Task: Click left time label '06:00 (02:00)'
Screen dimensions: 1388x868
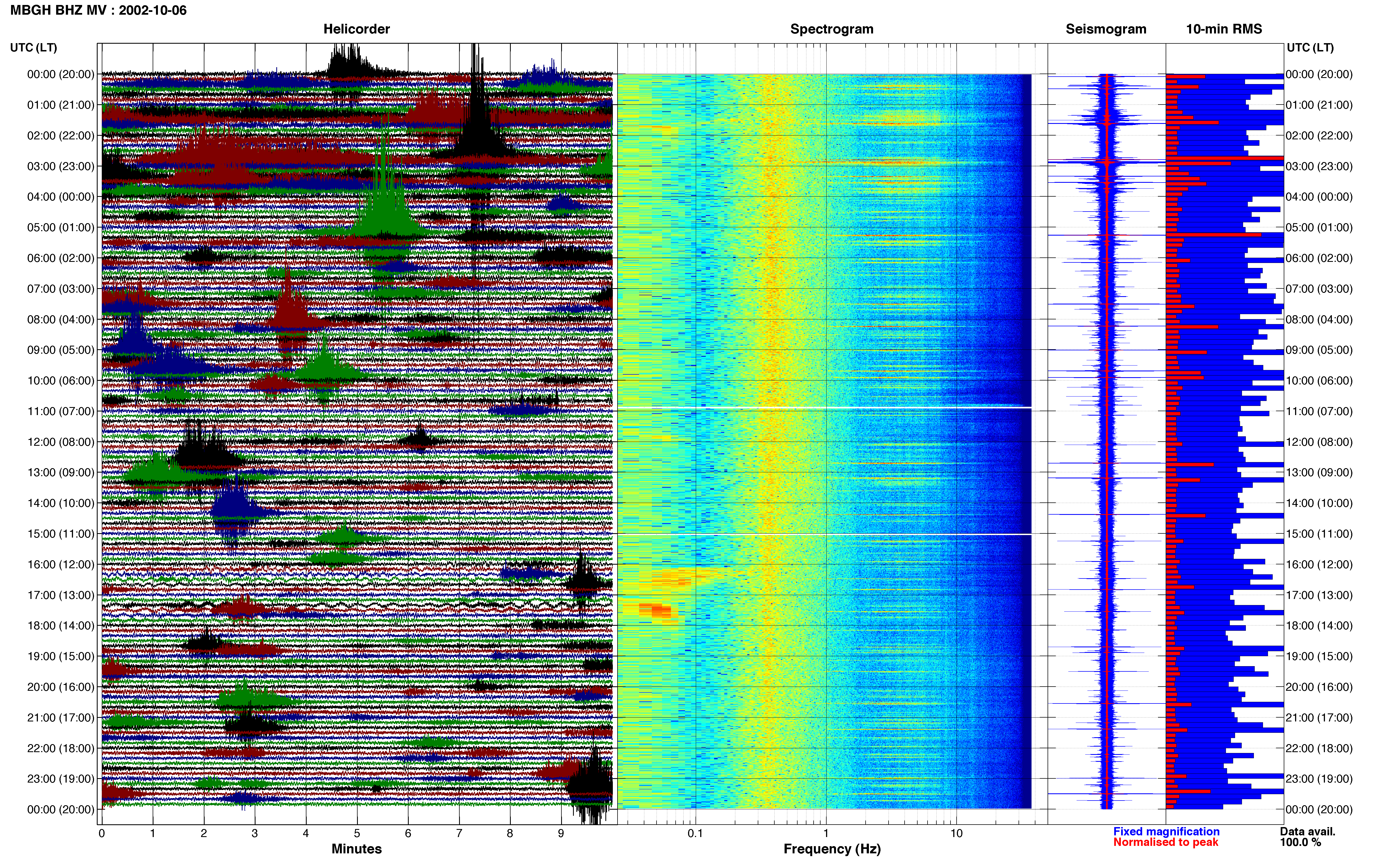Action: [61, 258]
